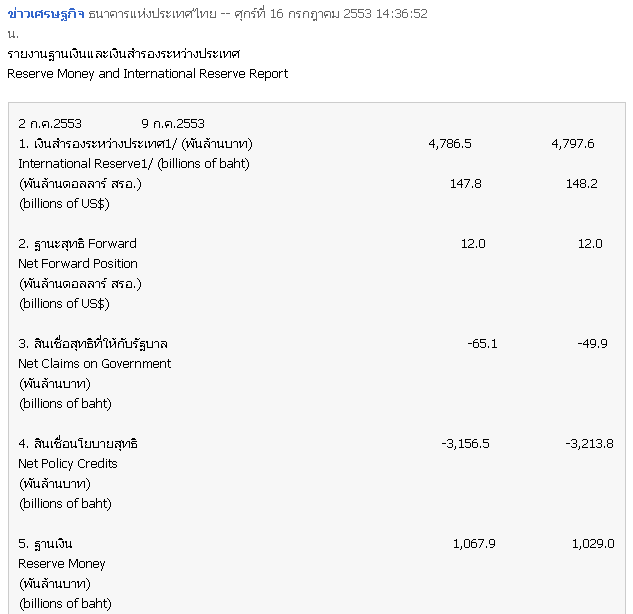Screen dimensions: 633x614
Task: Click the Reserve Money value 1,029.0
Action: coord(593,544)
